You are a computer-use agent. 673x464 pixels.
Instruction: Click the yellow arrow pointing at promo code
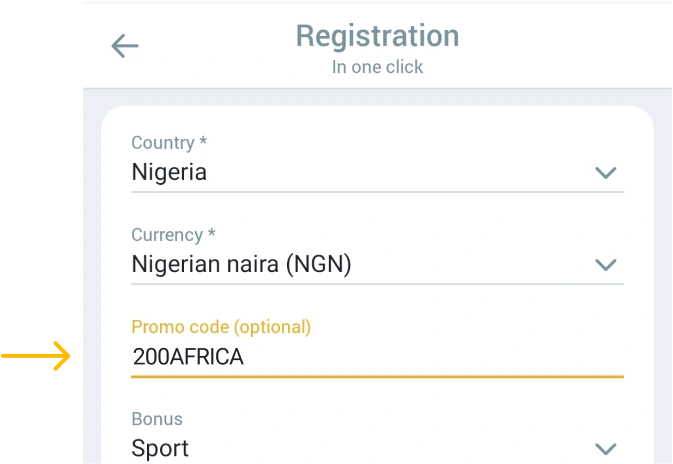[36, 356]
